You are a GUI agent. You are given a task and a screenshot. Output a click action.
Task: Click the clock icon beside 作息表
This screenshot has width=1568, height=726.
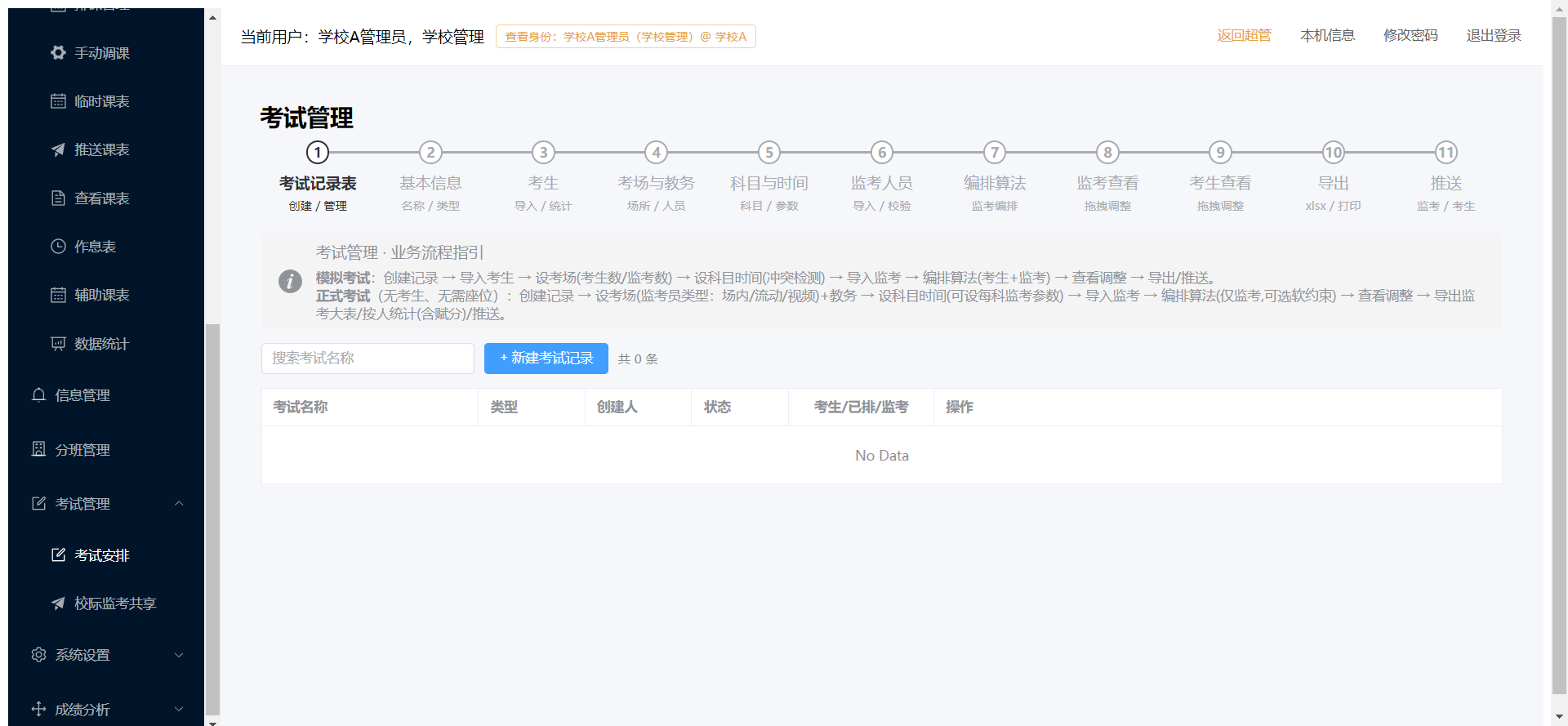coord(58,246)
